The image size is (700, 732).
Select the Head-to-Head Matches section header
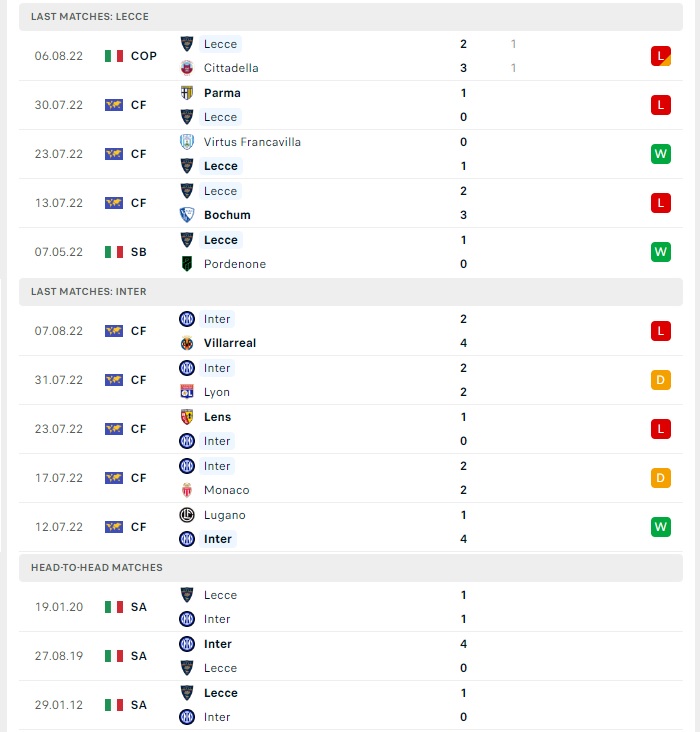point(351,567)
